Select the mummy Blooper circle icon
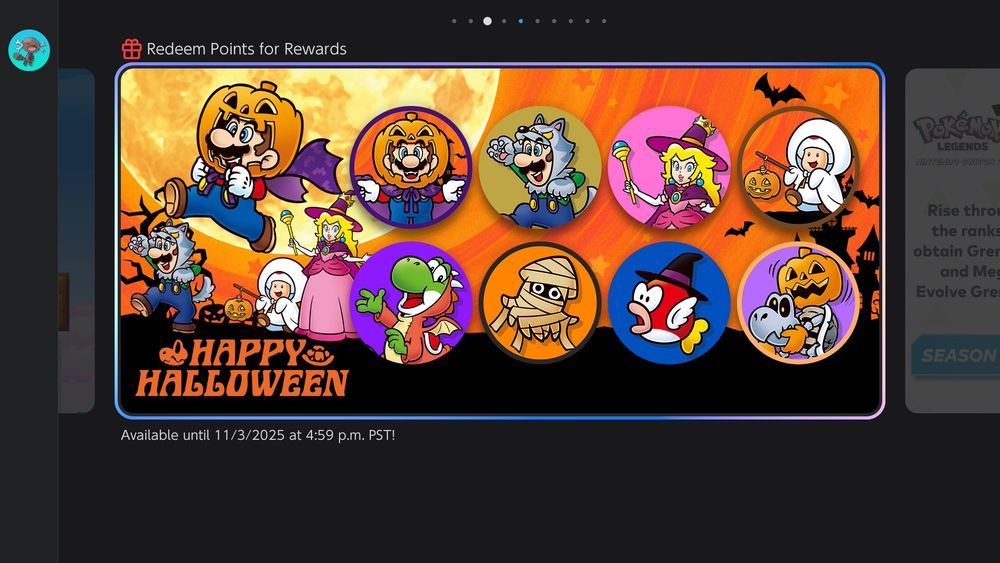The image size is (1000, 563). (540, 303)
